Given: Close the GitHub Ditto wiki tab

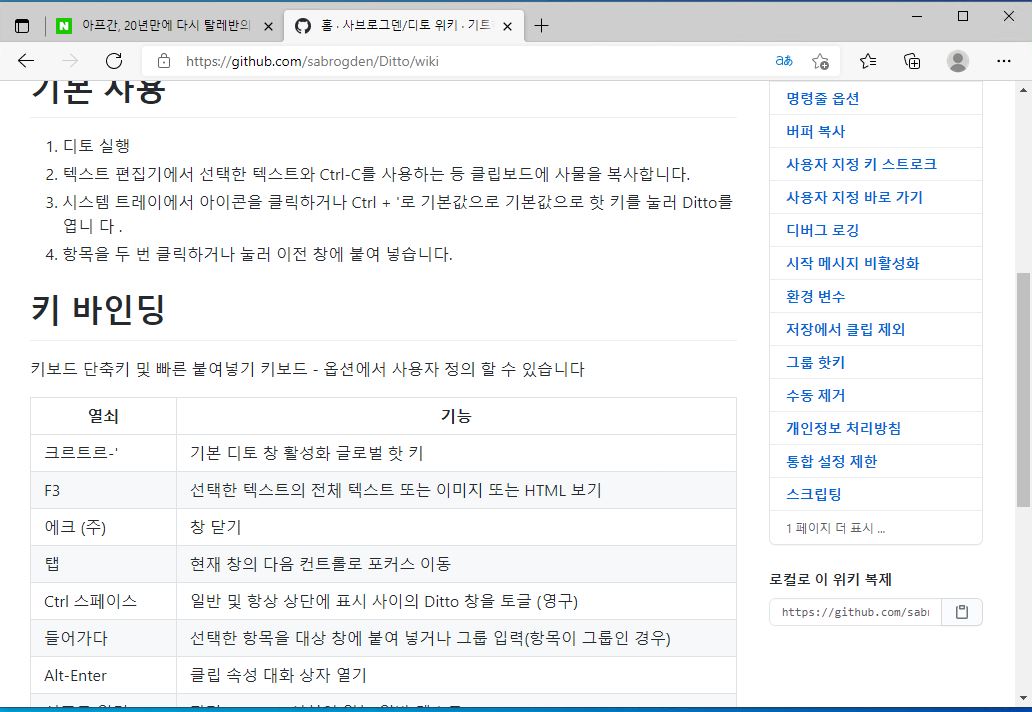Looking at the screenshot, I should pyautogui.click(x=507, y=26).
